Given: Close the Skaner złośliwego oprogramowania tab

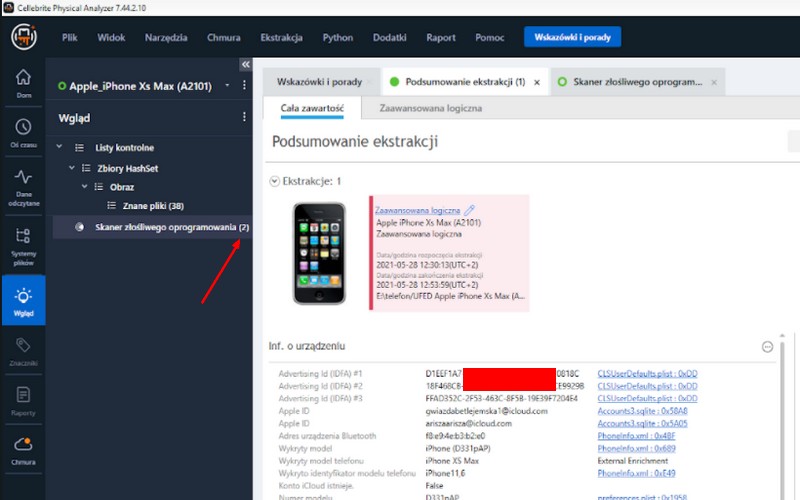Looking at the screenshot, I should pos(714,82).
